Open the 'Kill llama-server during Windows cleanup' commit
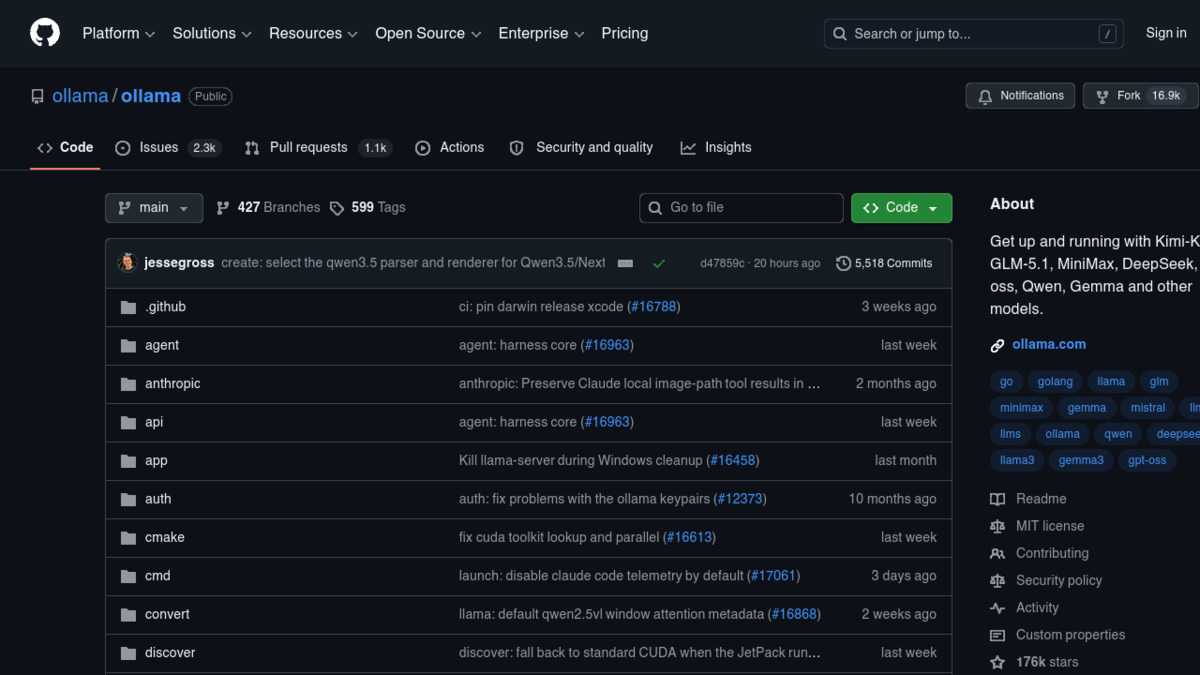This screenshot has height=675, width=1200. 581,461
